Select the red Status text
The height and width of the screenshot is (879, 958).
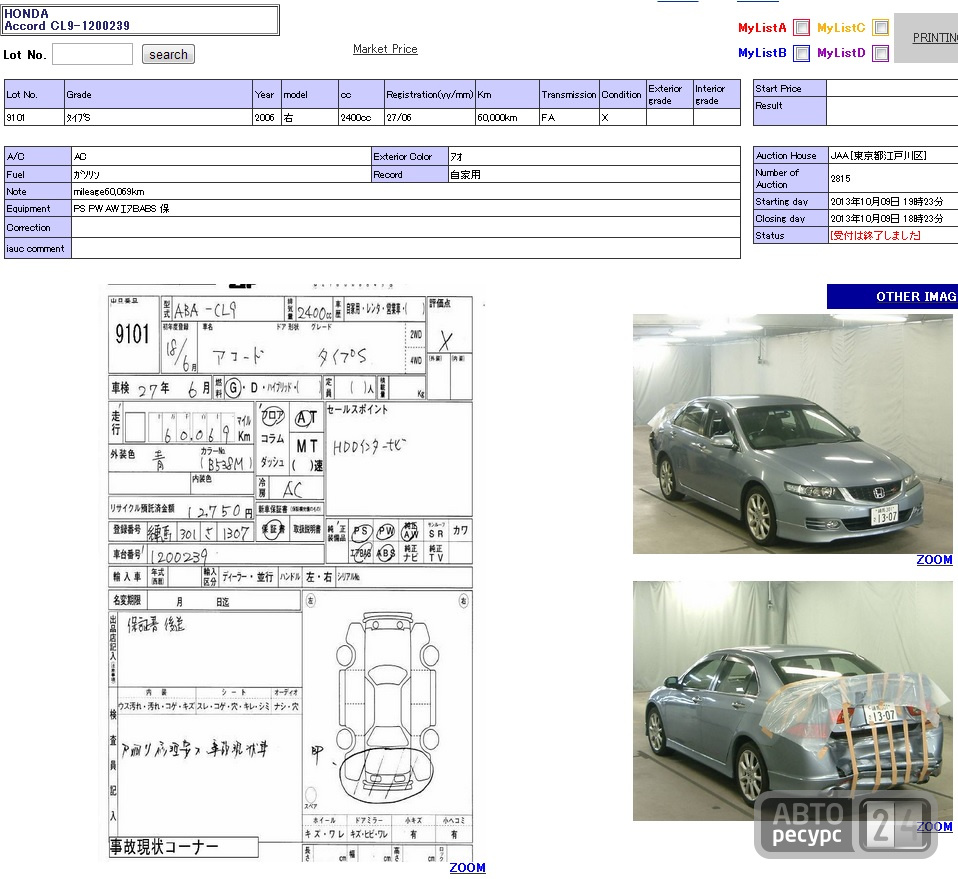(876, 235)
